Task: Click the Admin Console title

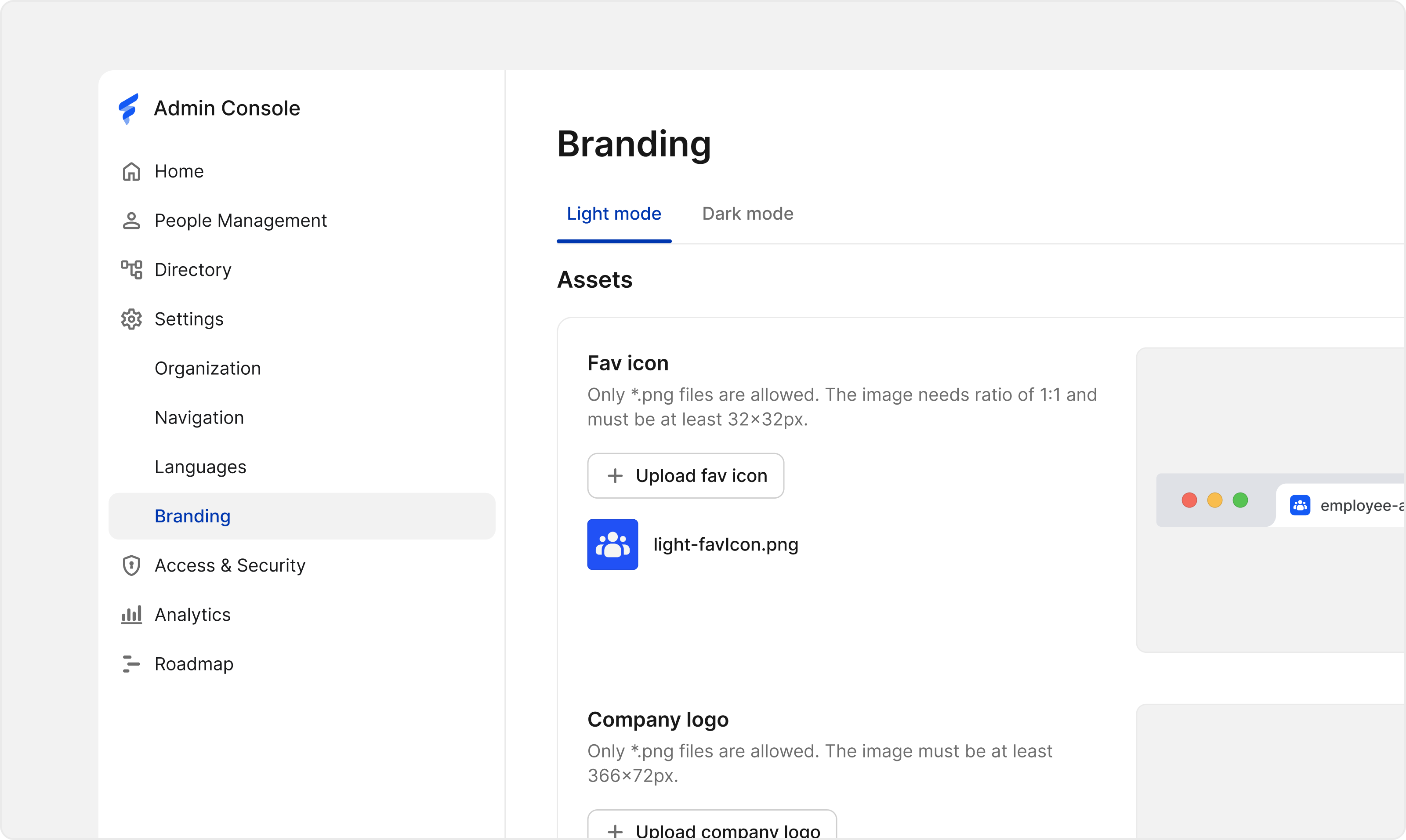Action: (227, 108)
